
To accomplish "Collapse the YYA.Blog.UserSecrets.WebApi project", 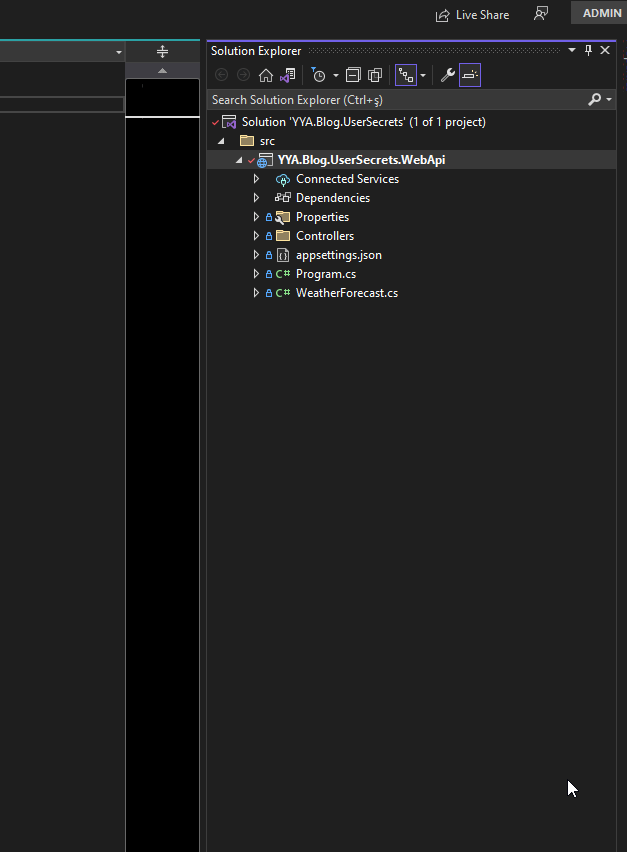I will point(239,160).
